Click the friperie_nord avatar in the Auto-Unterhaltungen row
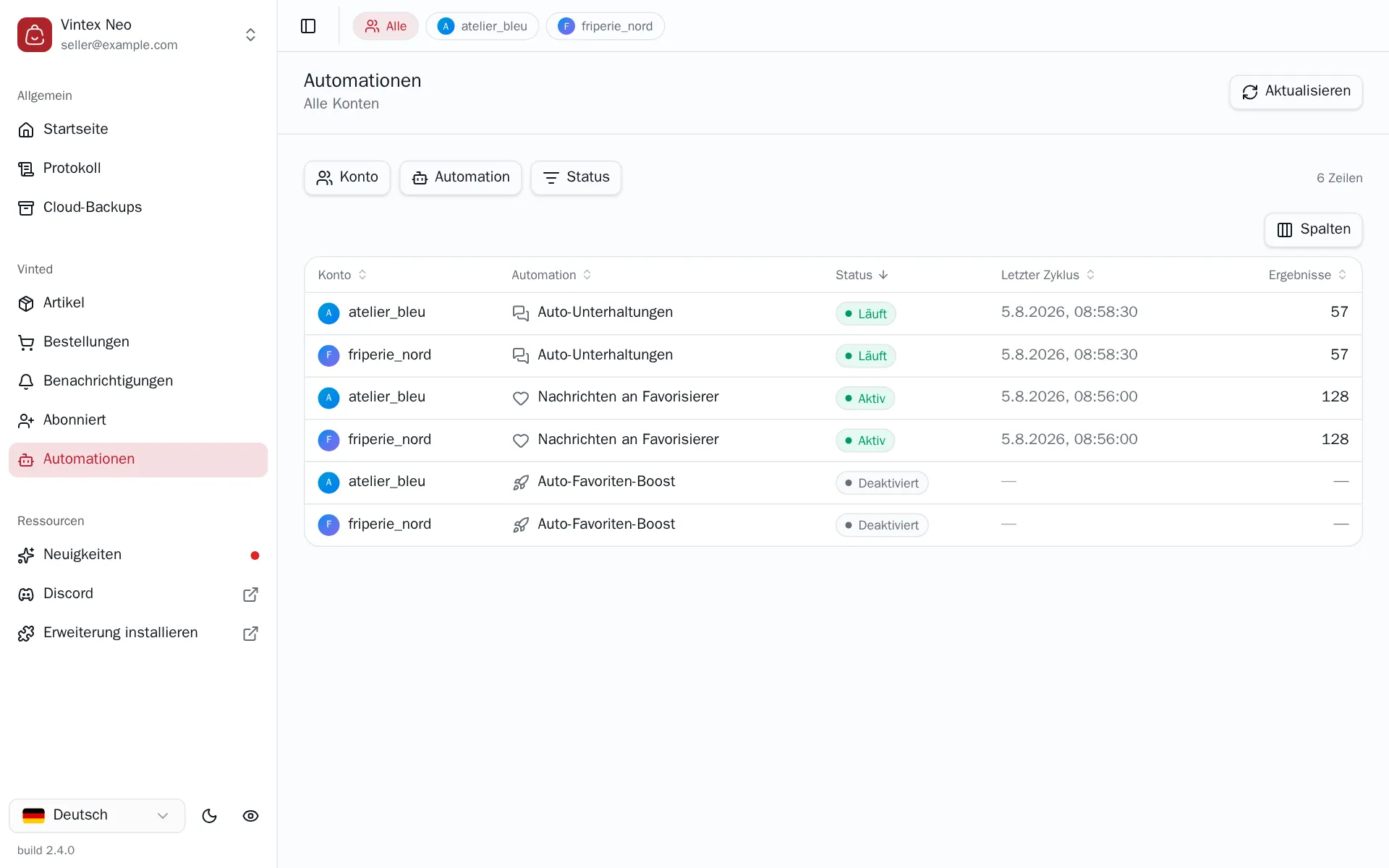Image resolution: width=1389 pixels, height=868 pixels. click(x=328, y=355)
